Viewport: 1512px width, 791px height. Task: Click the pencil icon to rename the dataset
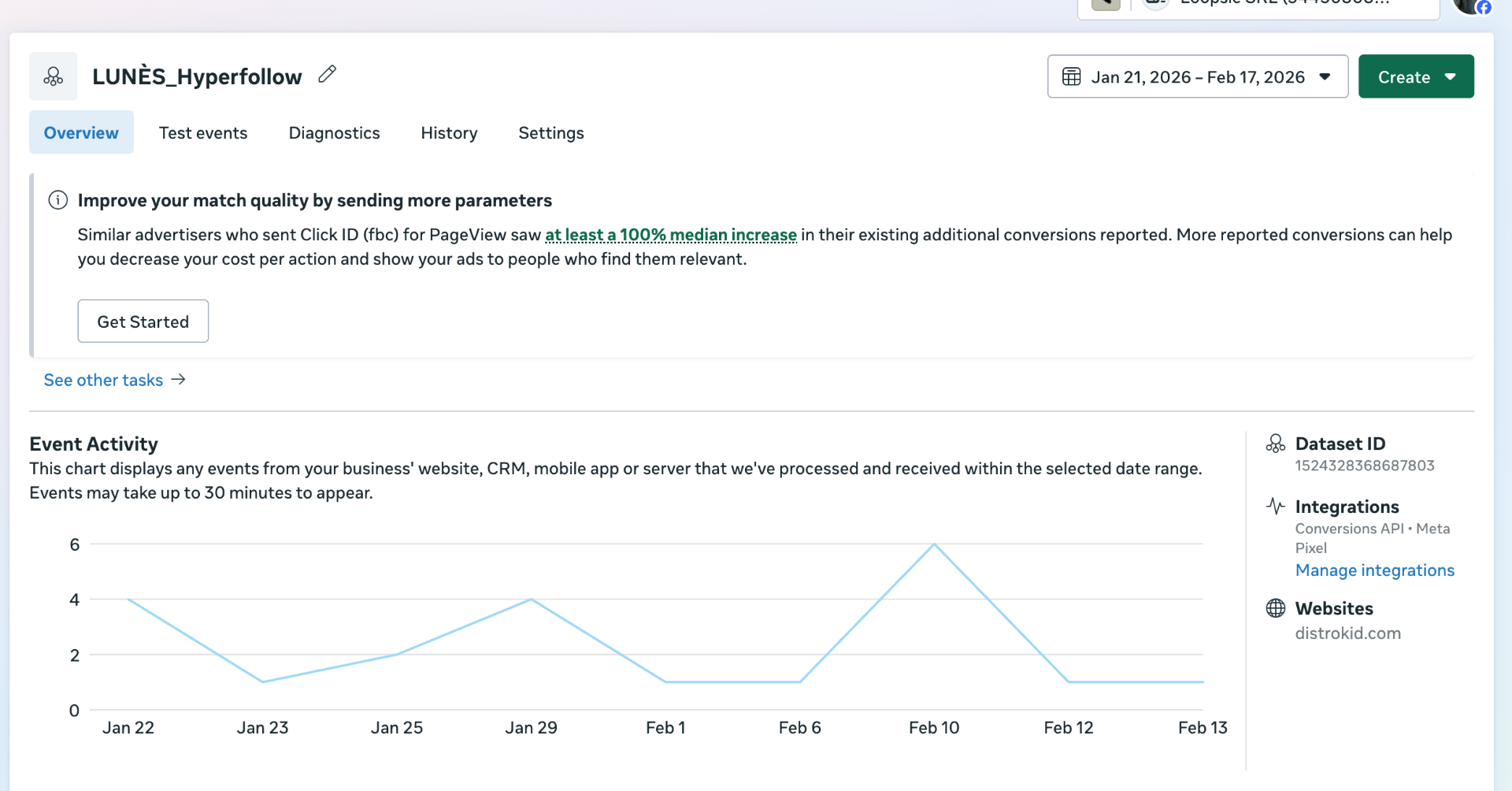click(x=327, y=73)
